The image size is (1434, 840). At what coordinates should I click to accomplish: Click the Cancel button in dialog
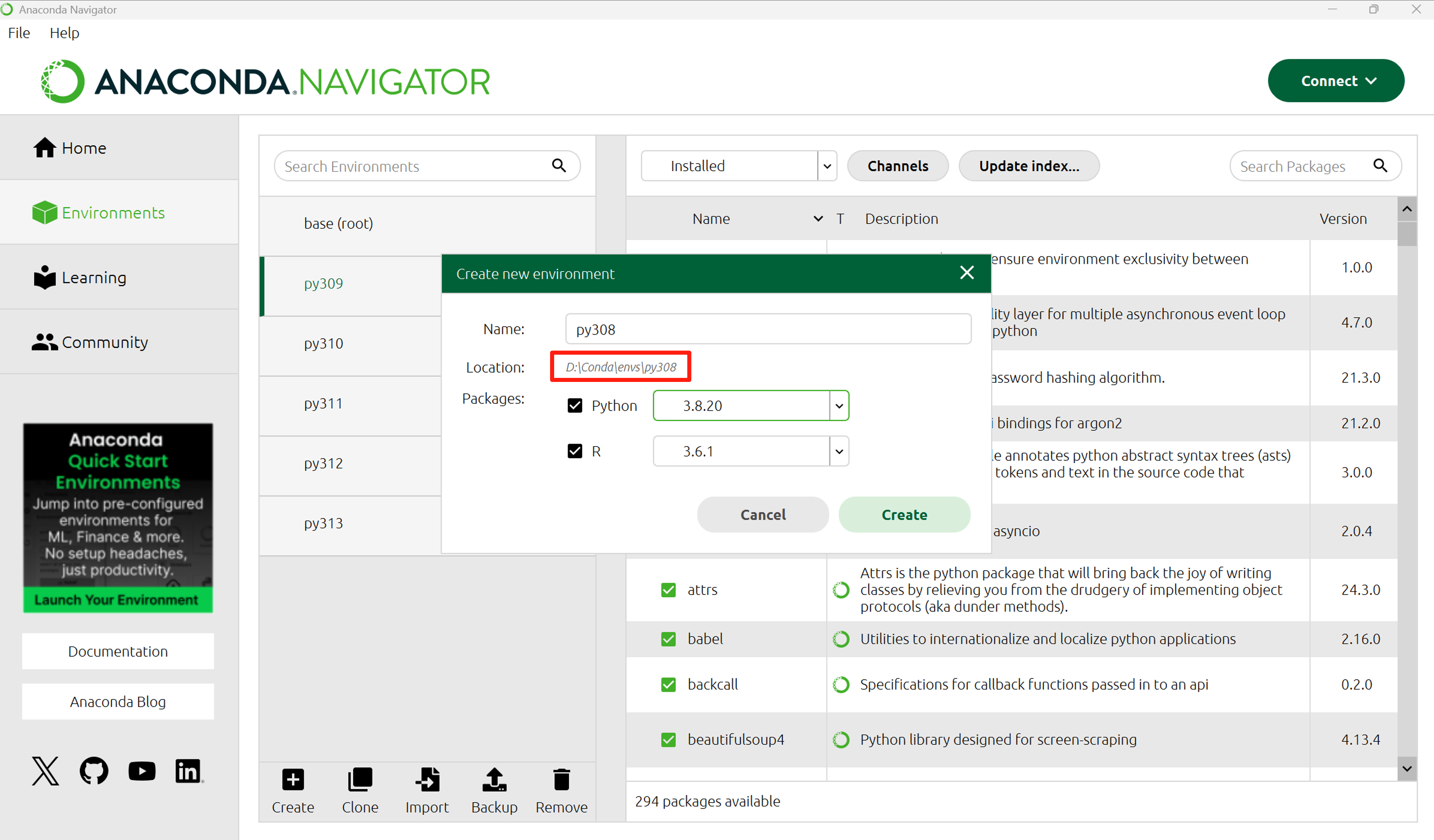(x=763, y=515)
